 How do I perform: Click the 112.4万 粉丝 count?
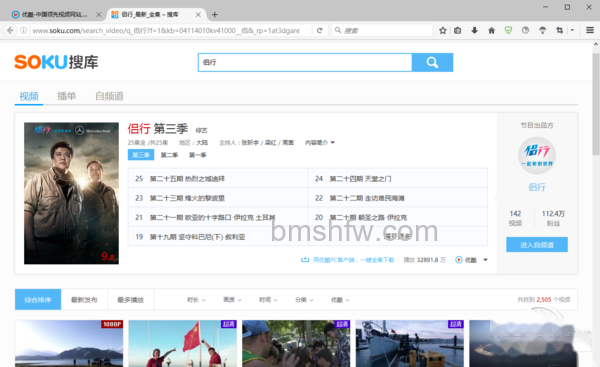point(553,218)
